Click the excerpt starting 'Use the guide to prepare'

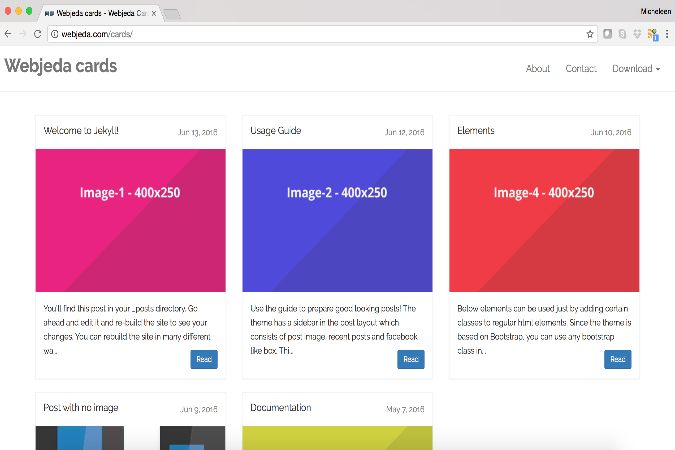tap(334, 329)
